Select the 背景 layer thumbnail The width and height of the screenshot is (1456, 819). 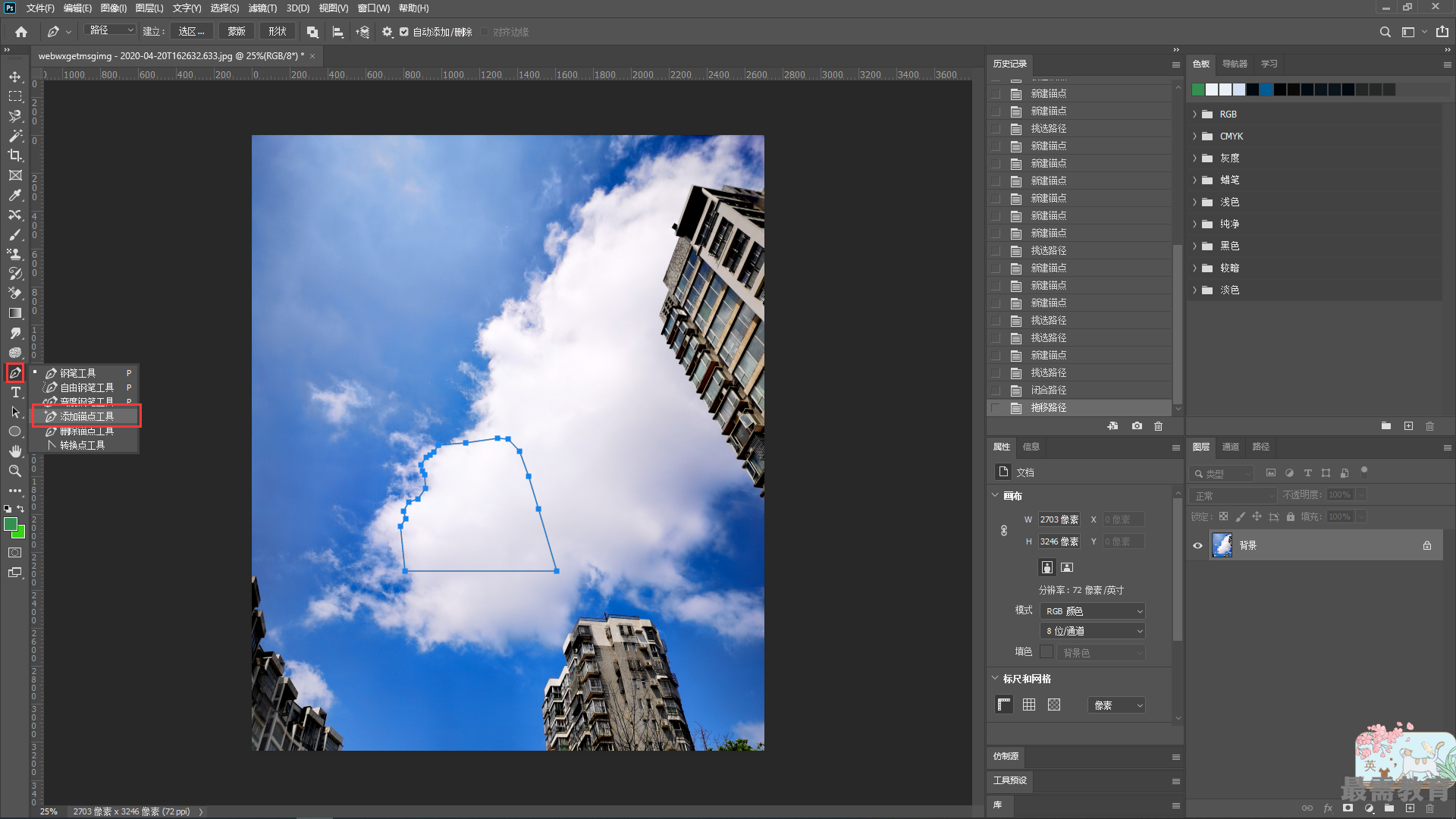pyautogui.click(x=1222, y=545)
